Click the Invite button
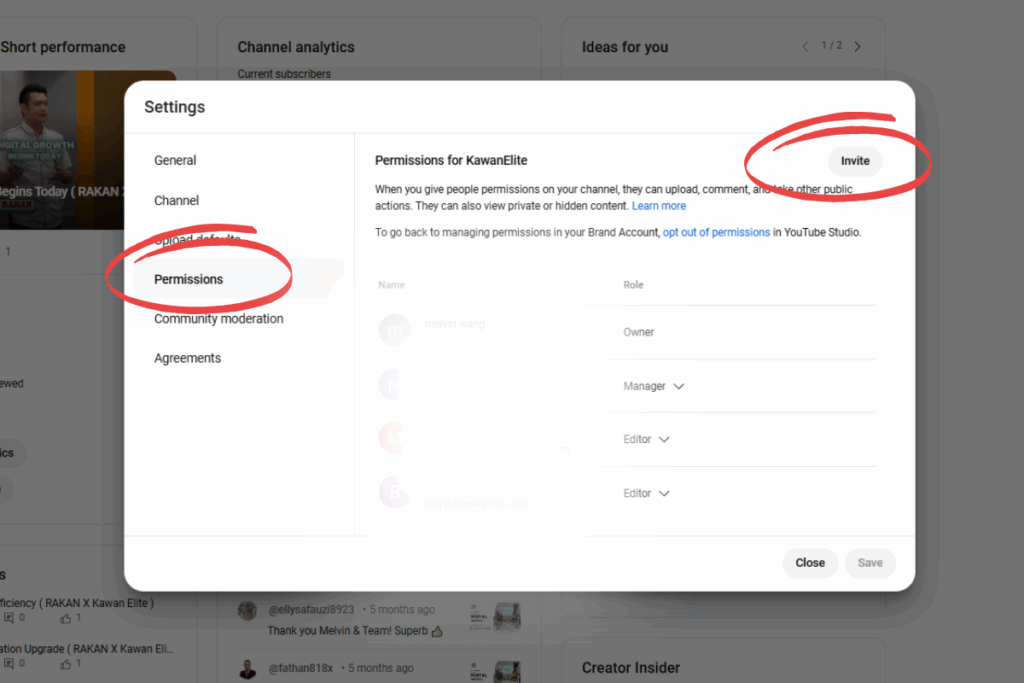 tap(855, 161)
